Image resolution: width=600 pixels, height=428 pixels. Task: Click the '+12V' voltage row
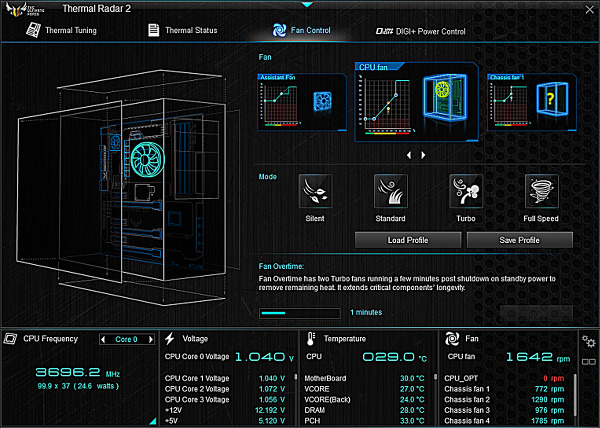[225, 410]
